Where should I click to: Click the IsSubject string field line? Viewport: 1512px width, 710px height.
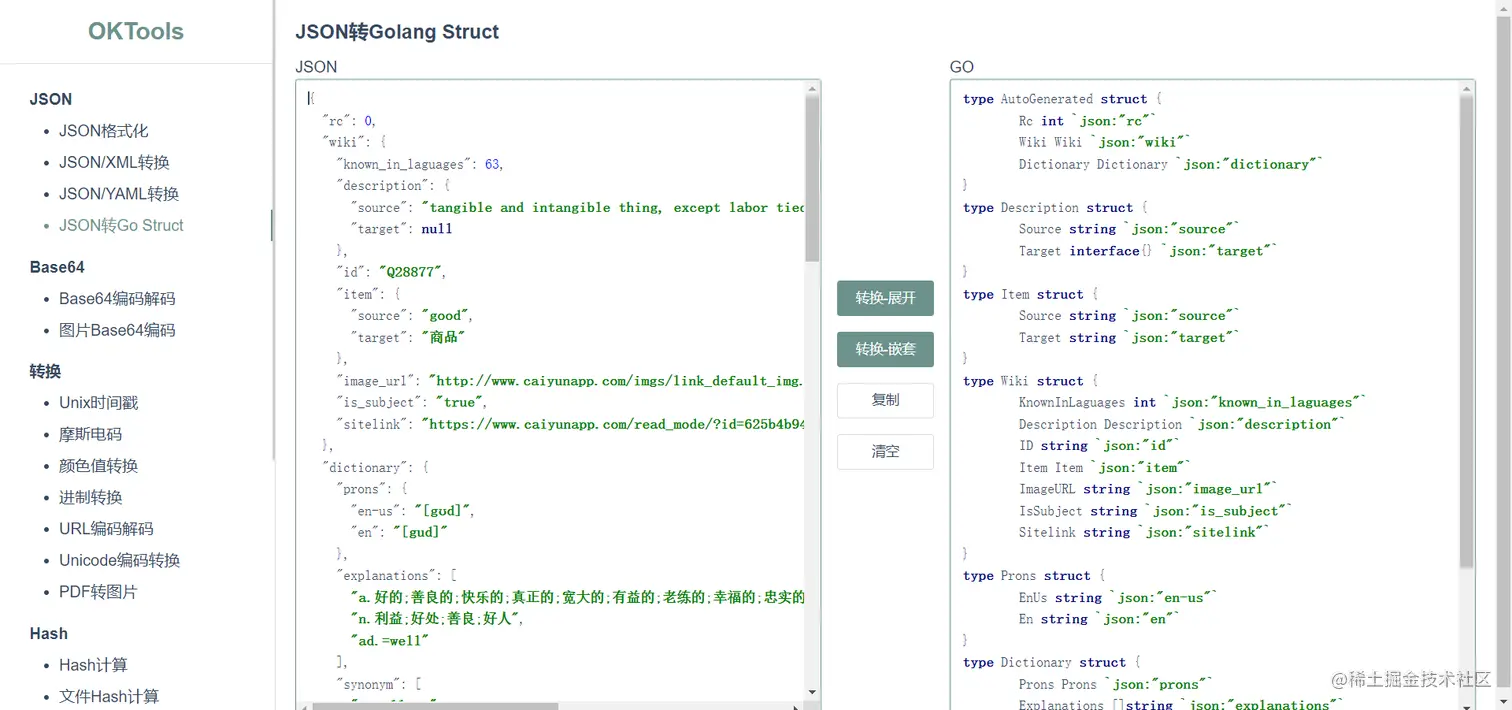click(x=1156, y=511)
